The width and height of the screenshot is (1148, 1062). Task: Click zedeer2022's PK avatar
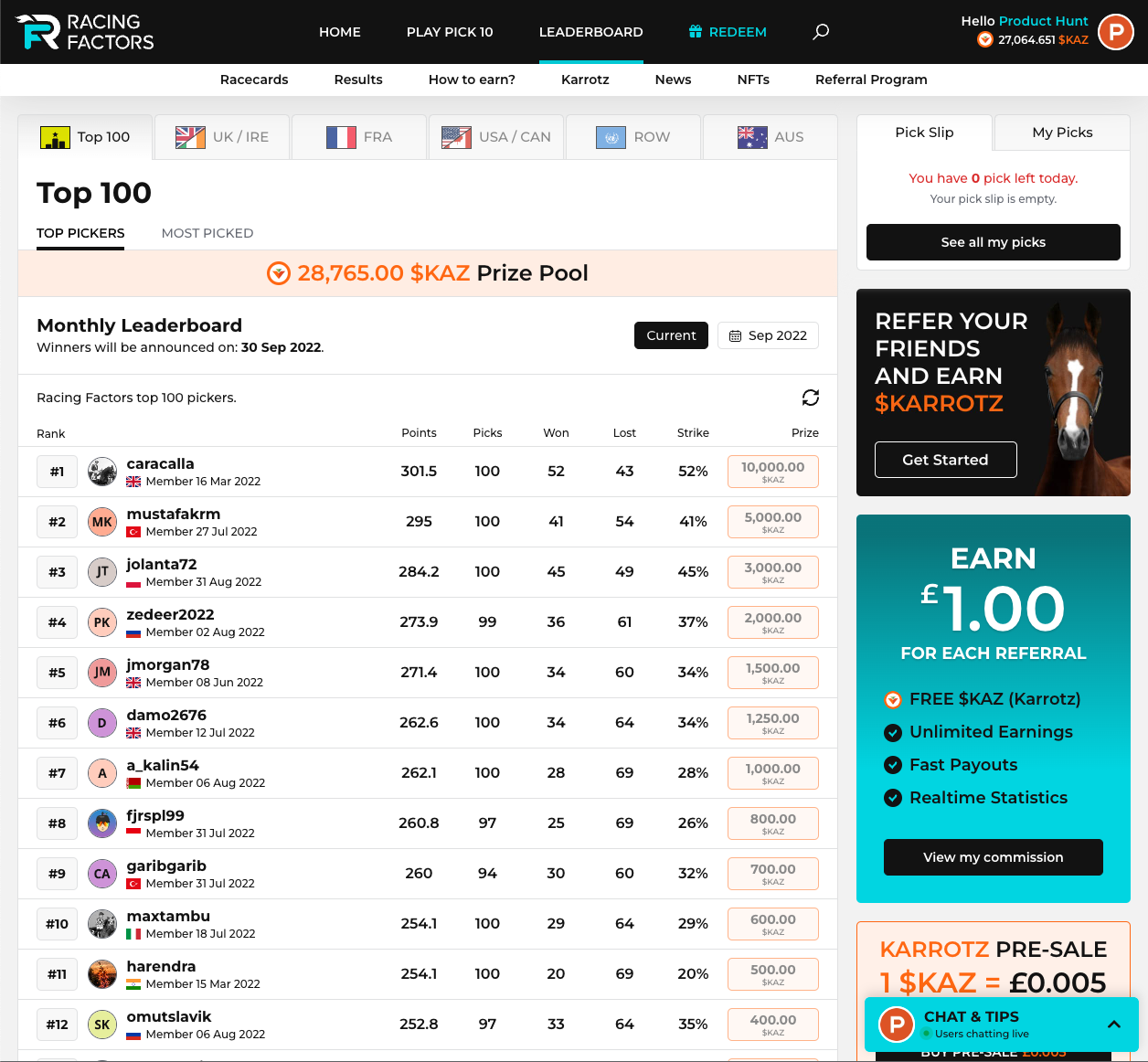coord(102,622)
